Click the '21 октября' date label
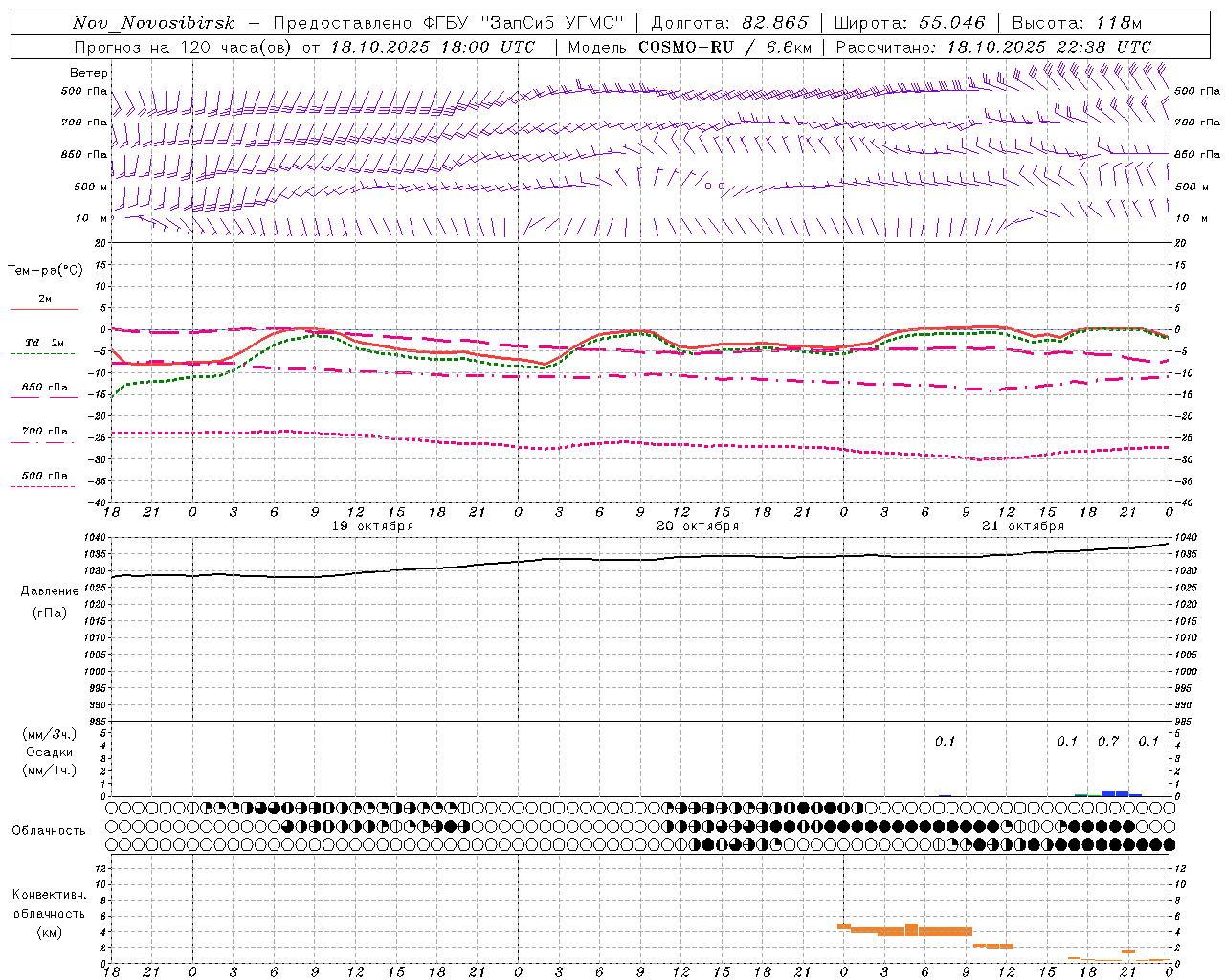Viewport: 1225px width, 980px height. 1023,526
